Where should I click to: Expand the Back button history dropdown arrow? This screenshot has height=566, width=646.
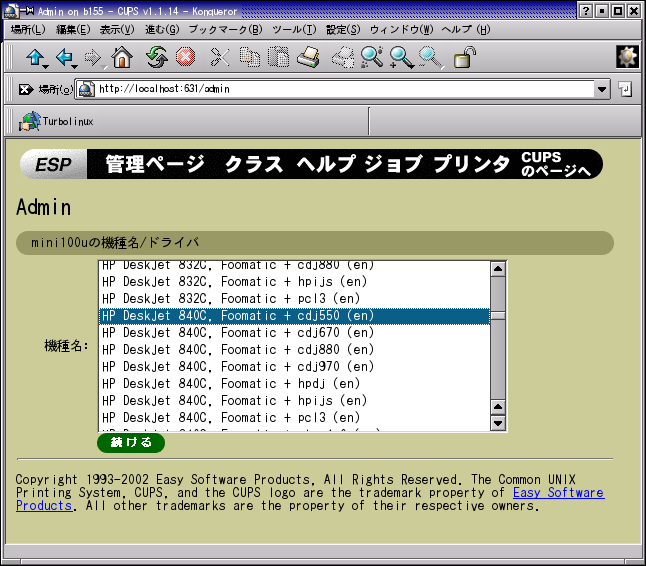tap(75, 66)
